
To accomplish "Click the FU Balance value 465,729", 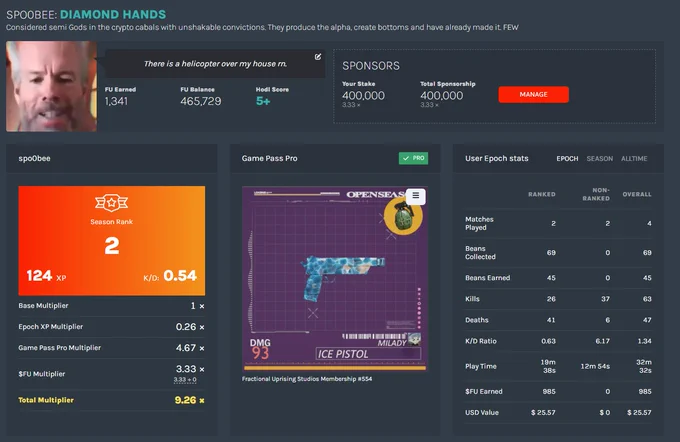I will pyautogui.click(x=201, y=101).
